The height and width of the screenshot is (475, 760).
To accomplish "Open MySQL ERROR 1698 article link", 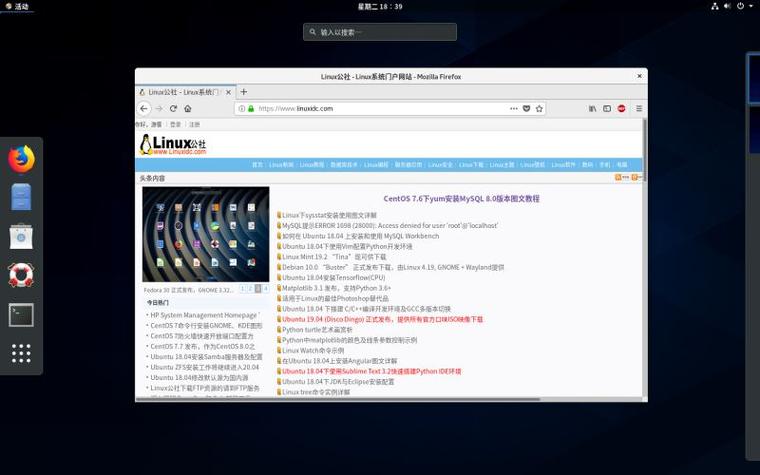I will click(x=390, y=225).
